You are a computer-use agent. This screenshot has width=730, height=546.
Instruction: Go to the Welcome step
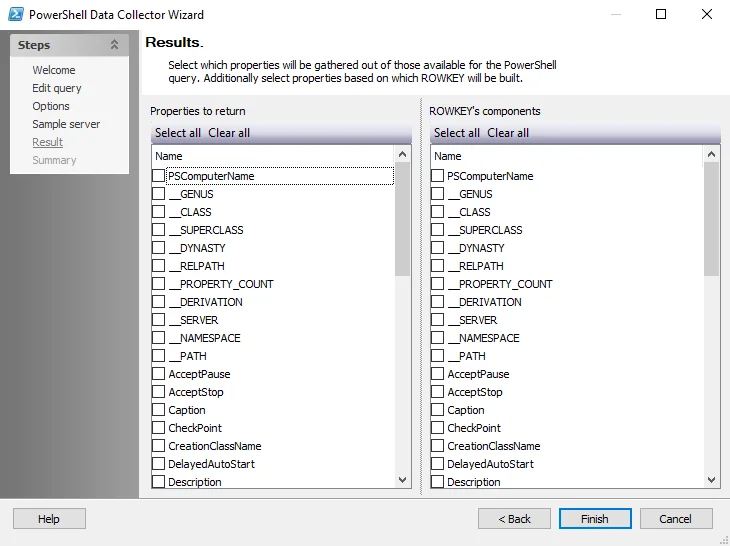[54, 70]
